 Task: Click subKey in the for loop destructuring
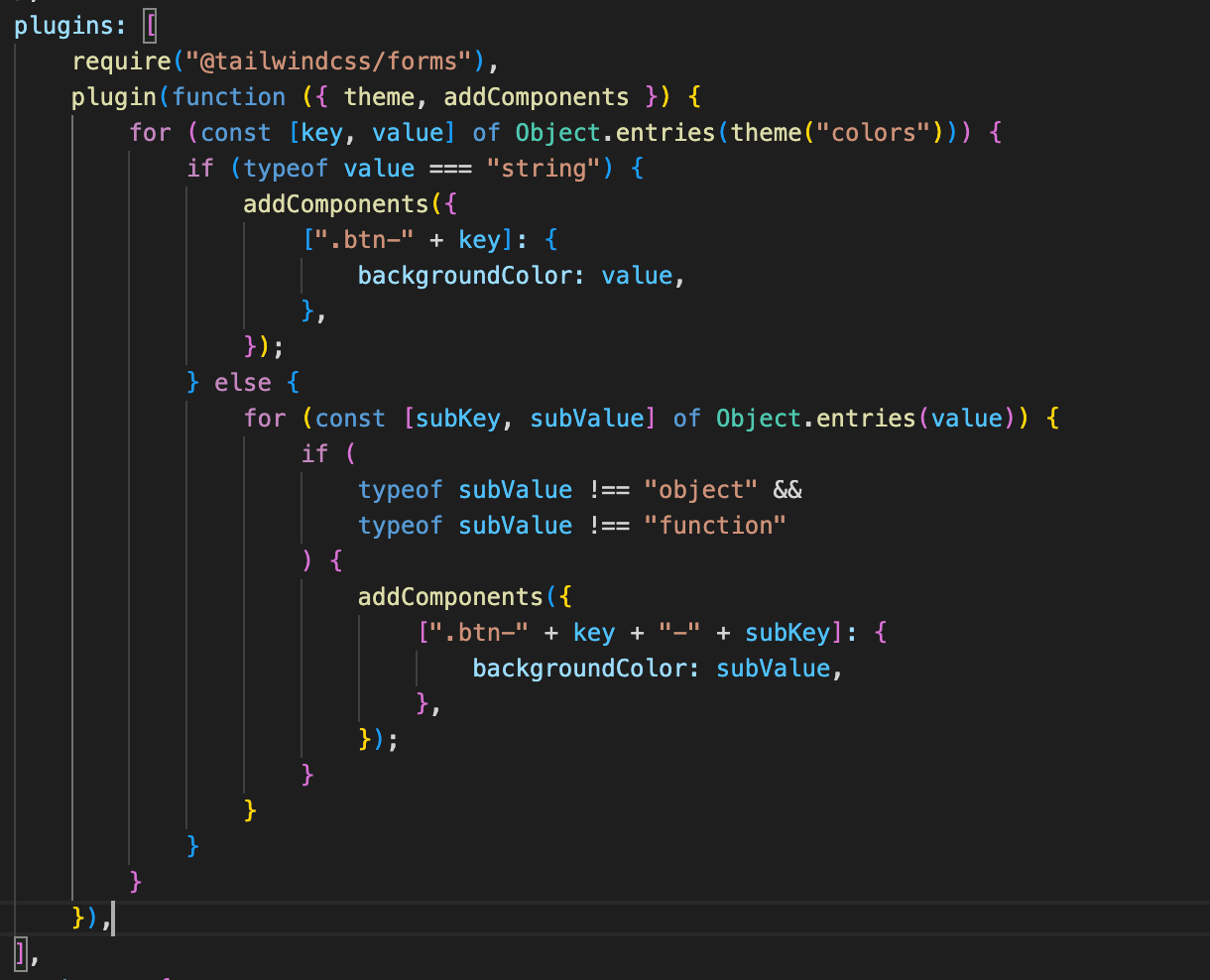[458, 419]
